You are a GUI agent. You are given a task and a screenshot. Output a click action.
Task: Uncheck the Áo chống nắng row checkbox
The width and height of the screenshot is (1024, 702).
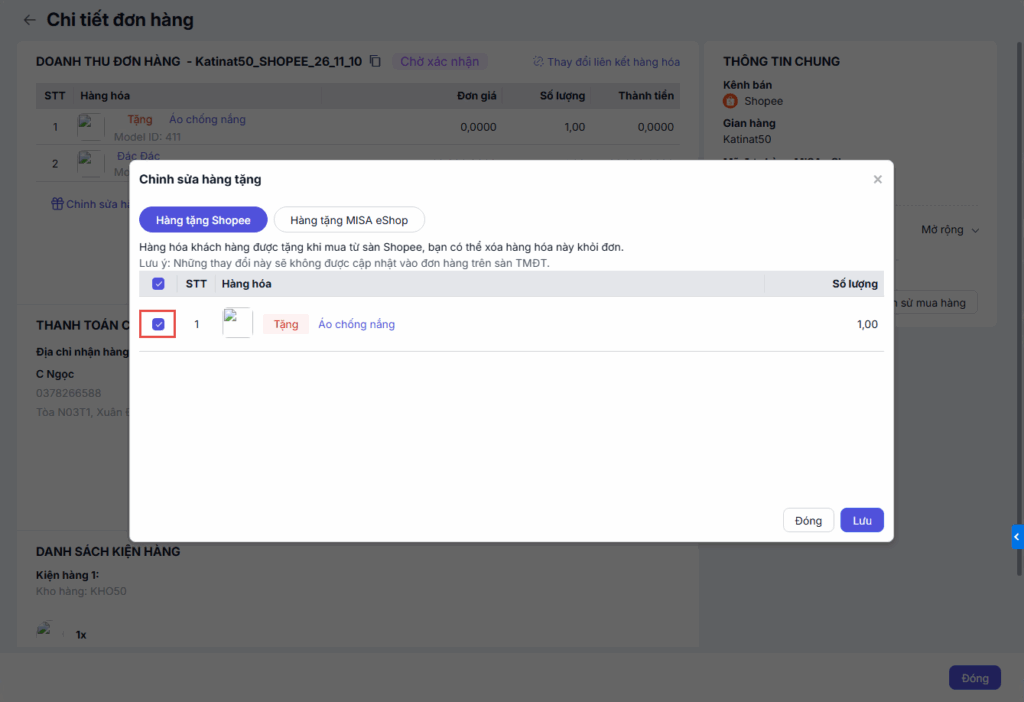coord(158,324)
